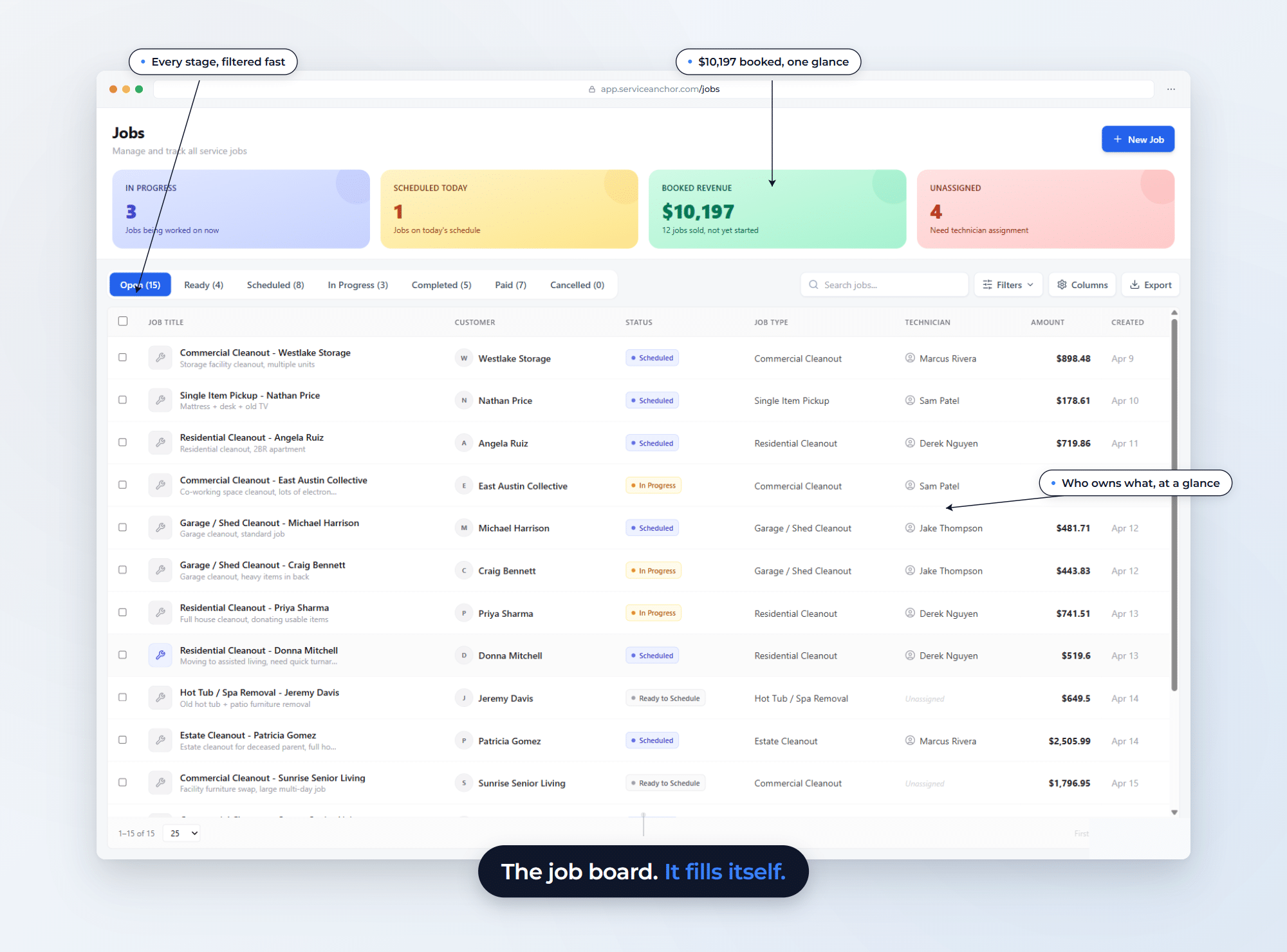Sort by the Amount column header
Screen dimensions: 1287x952
click(1047, 322)
